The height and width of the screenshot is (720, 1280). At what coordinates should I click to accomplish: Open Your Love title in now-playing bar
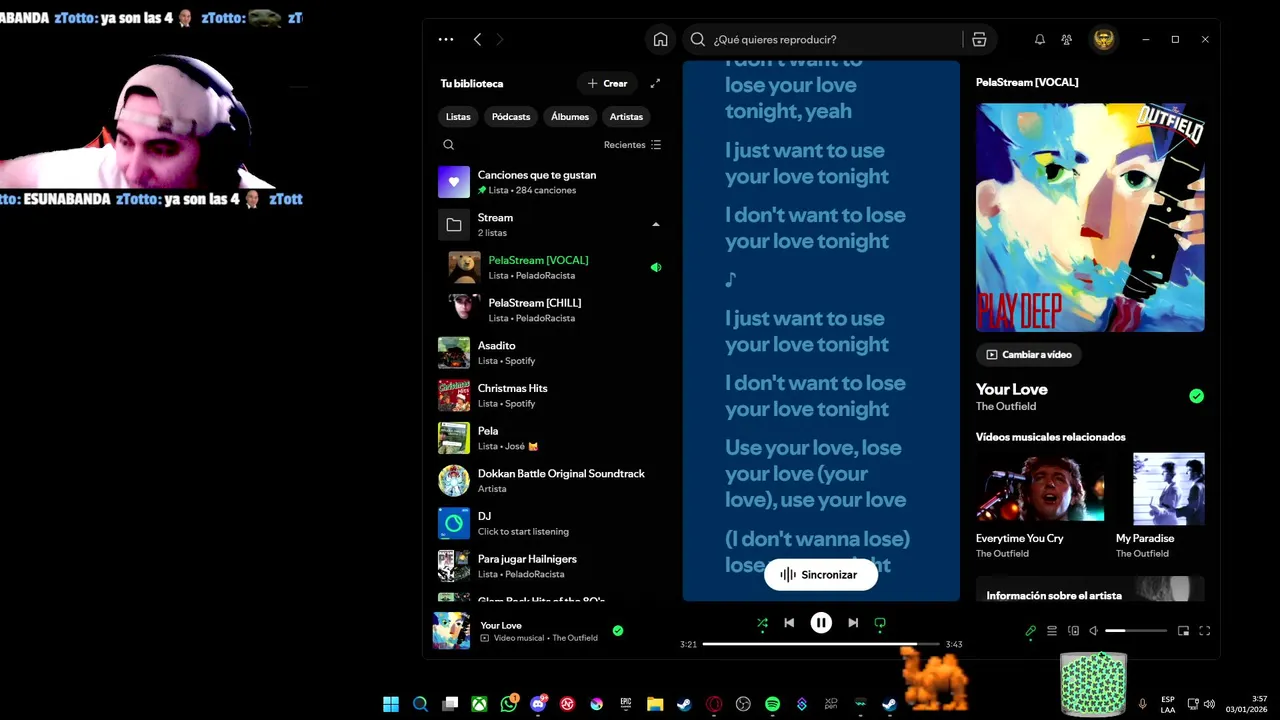point(501,625)
